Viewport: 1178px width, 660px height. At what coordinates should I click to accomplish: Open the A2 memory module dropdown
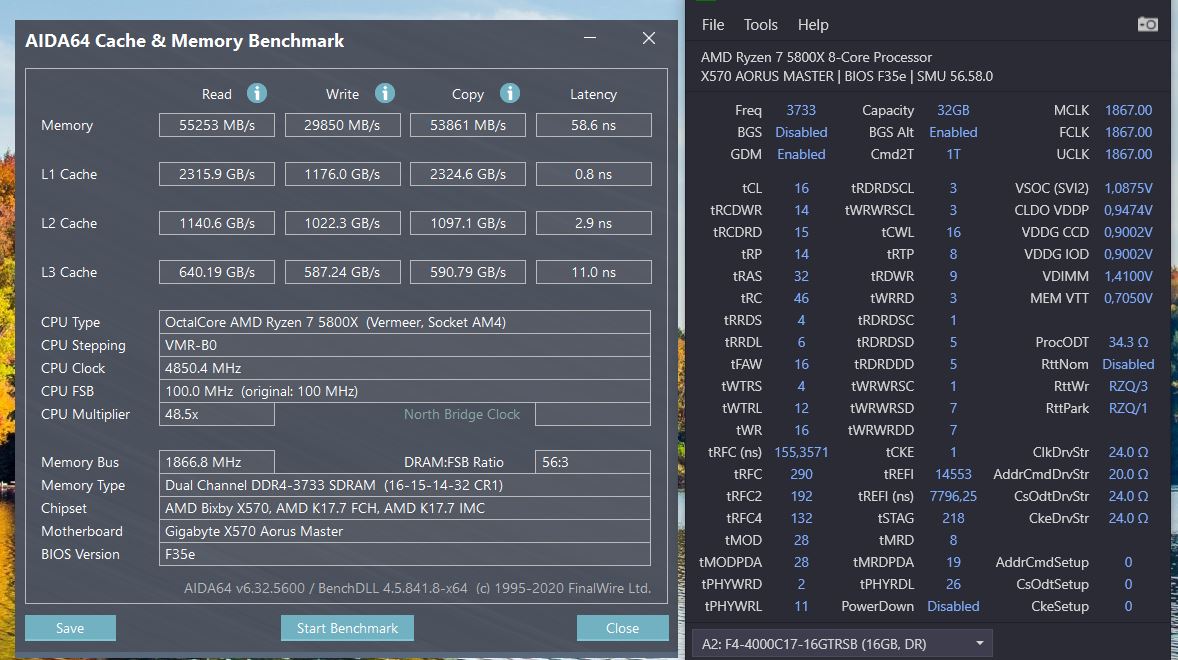coord(842,643)
